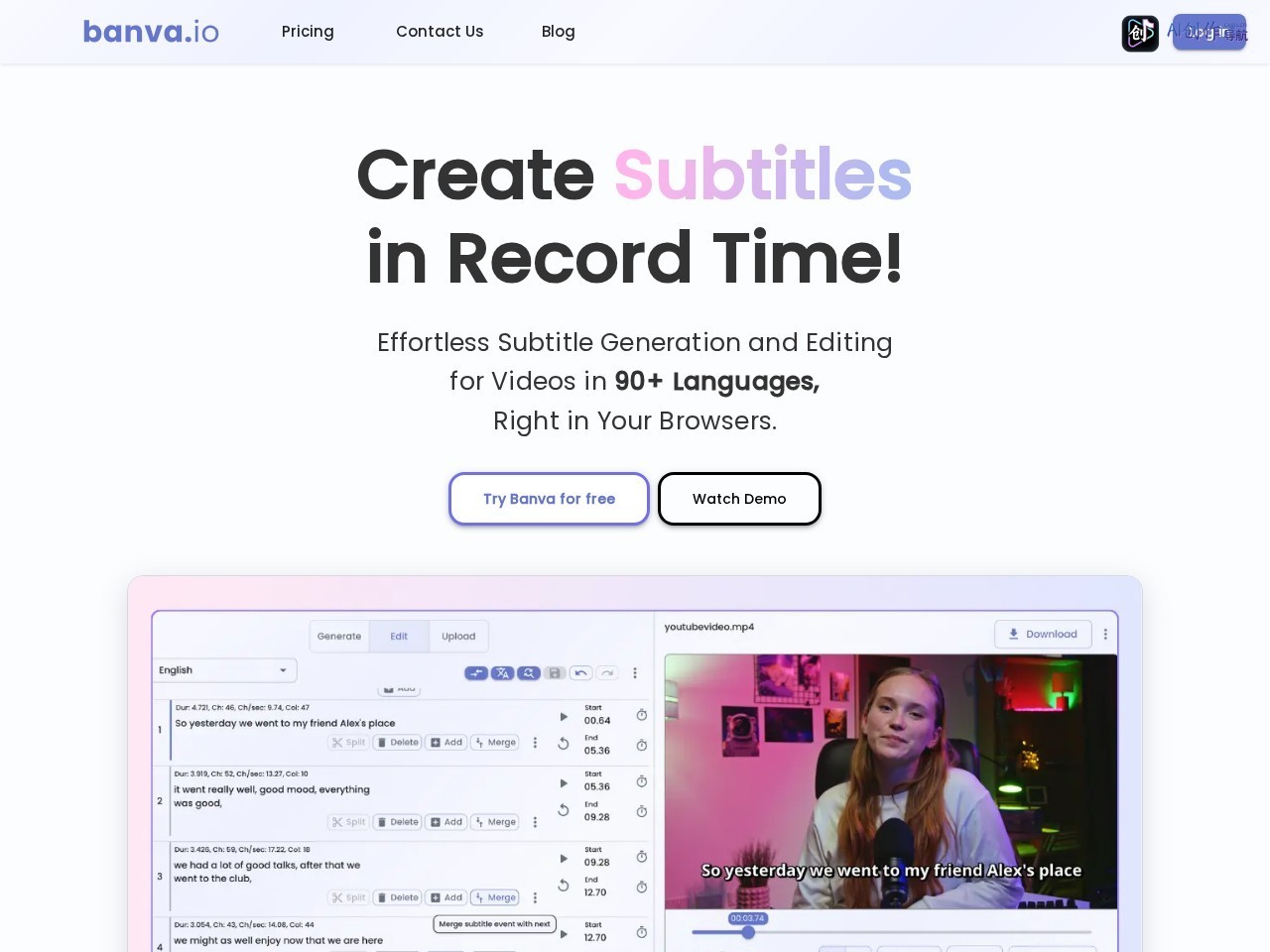Open three-dot menu next to Download button
1270x952 pixels.
pyautogui.click(x=1105, y=634)
